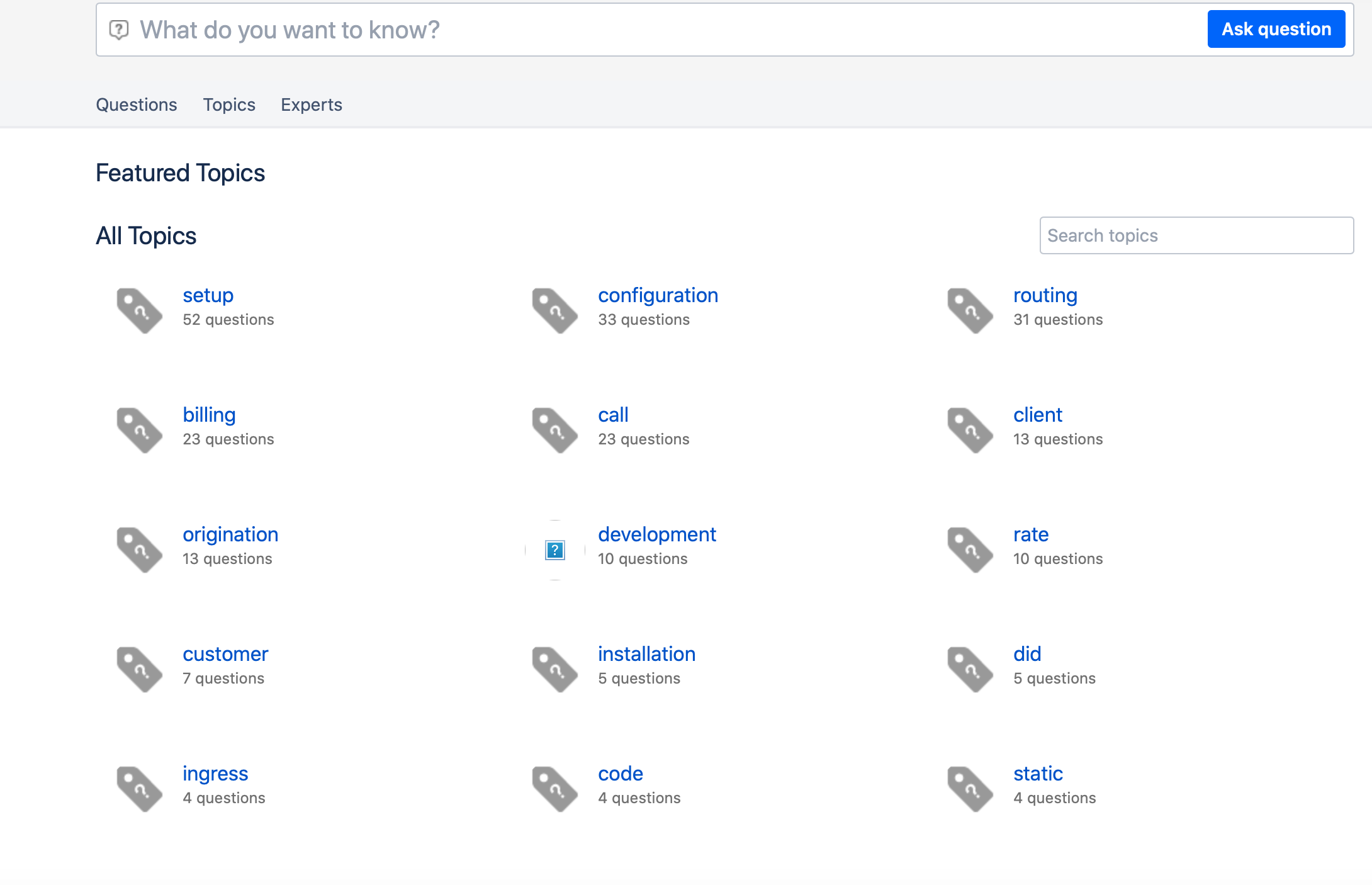This screenshot has width=1372, height=885.
Task: Click the tag icon beside did topic
Action: 970,669
